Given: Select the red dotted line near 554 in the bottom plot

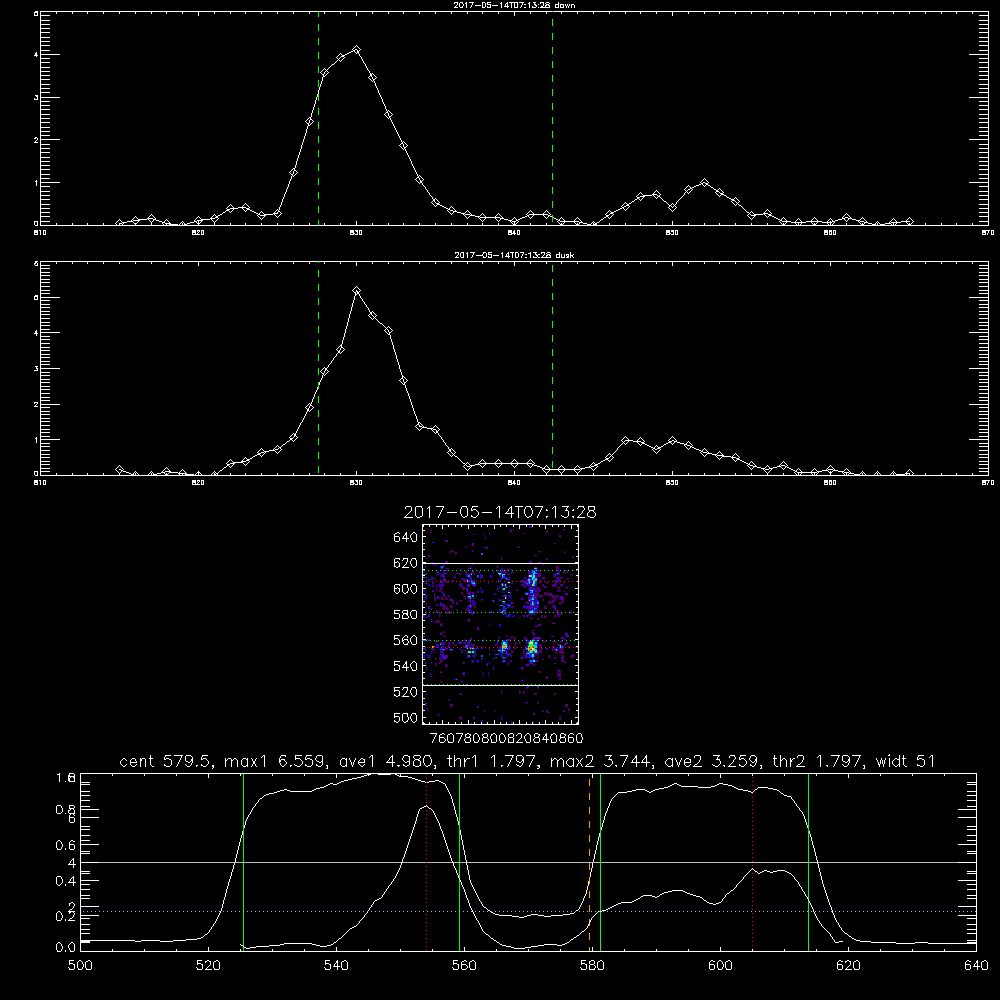Looking at the screenshot, I should point(426,862).
